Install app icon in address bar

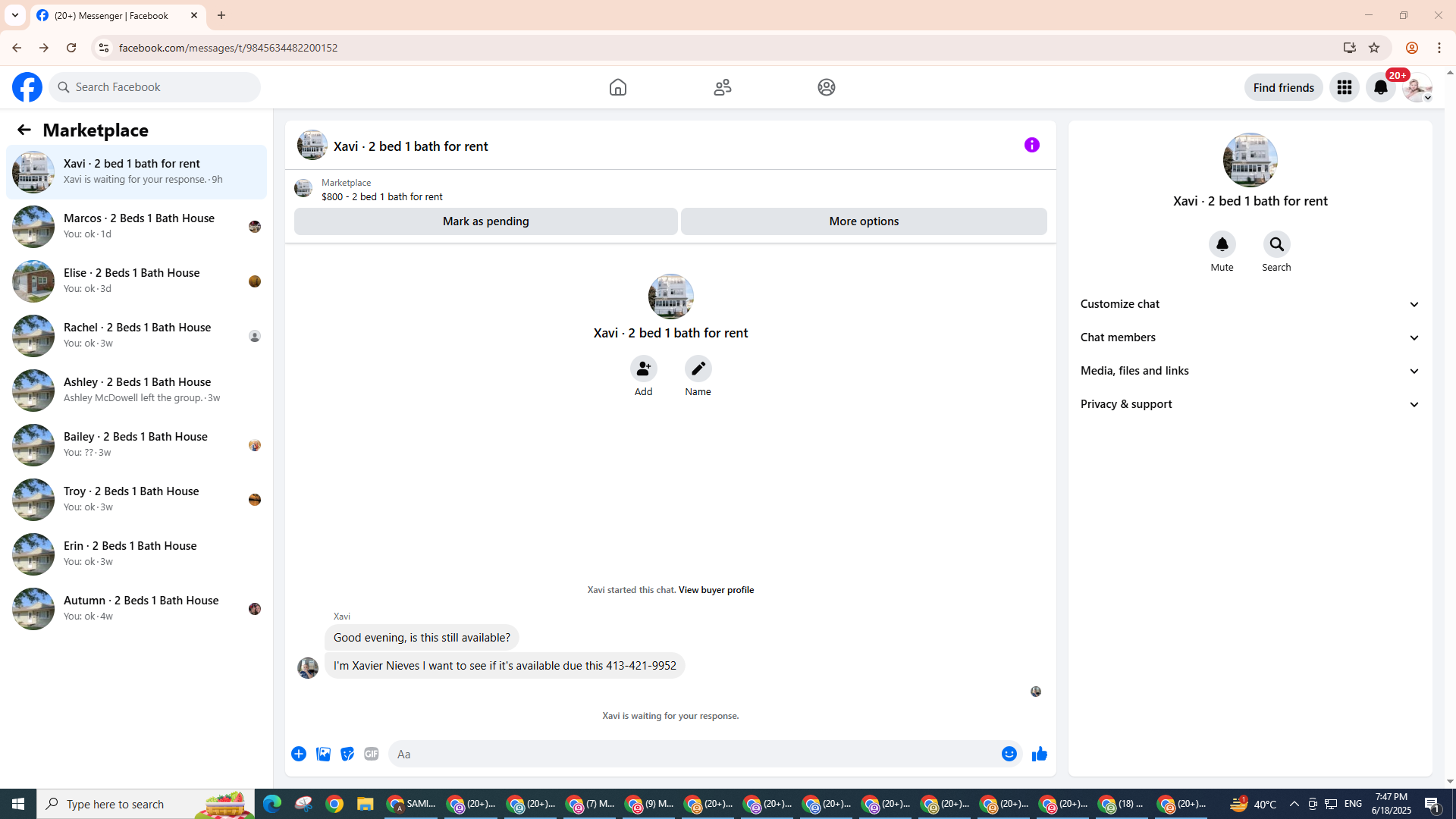point(1350,48)
